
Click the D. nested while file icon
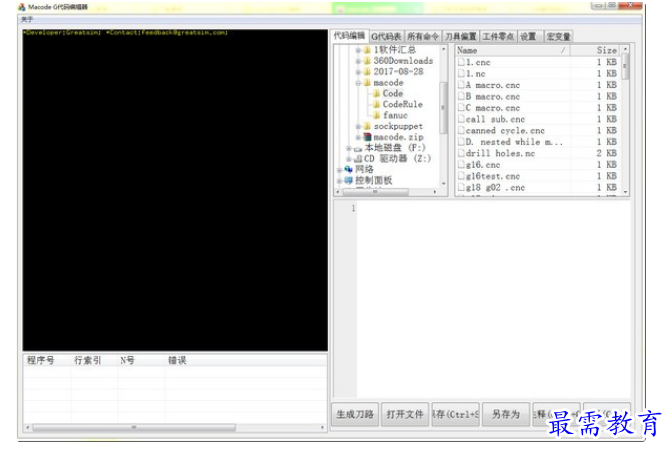[461, 142]
